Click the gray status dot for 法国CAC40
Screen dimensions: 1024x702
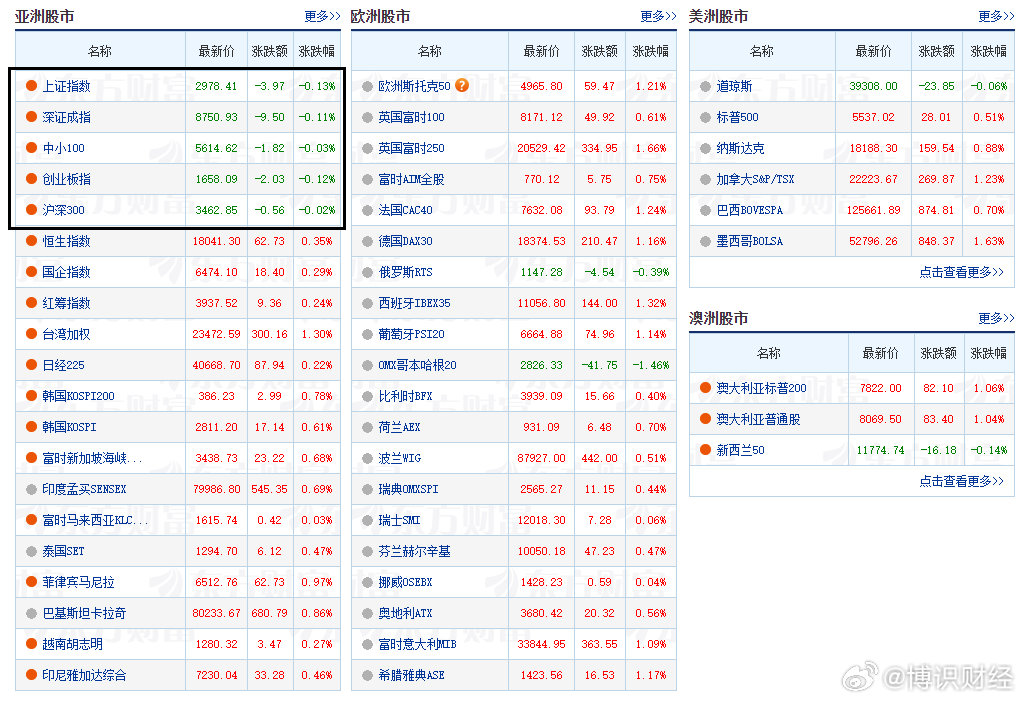368,210
